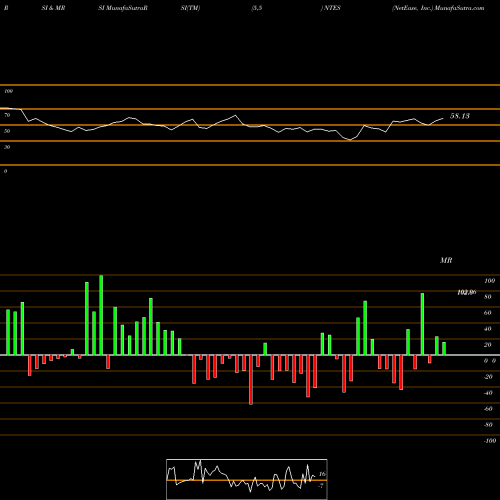
Task: Click the 102.96 value label near the bar chart
Action: pyautogui.click(x=467, y=292)
